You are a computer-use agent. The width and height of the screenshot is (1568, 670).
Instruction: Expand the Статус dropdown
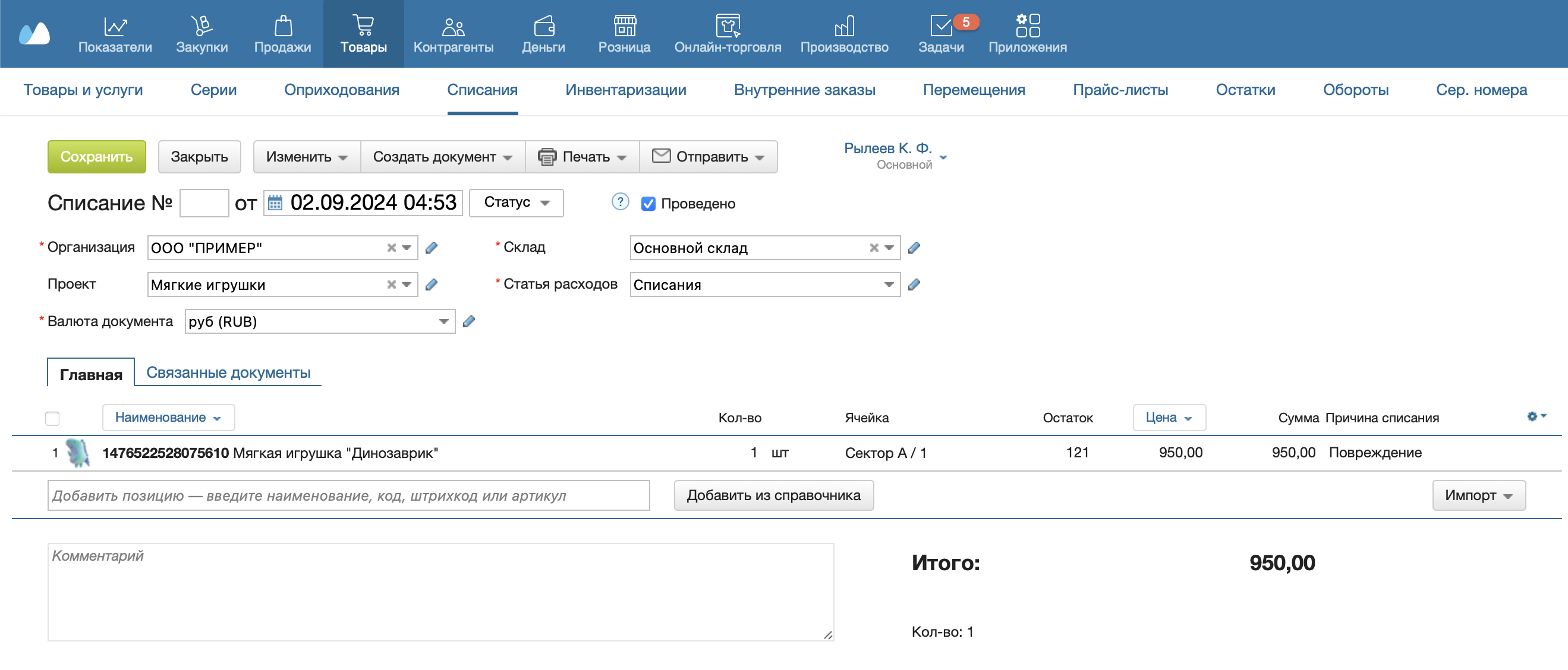[x=516, y=203]
